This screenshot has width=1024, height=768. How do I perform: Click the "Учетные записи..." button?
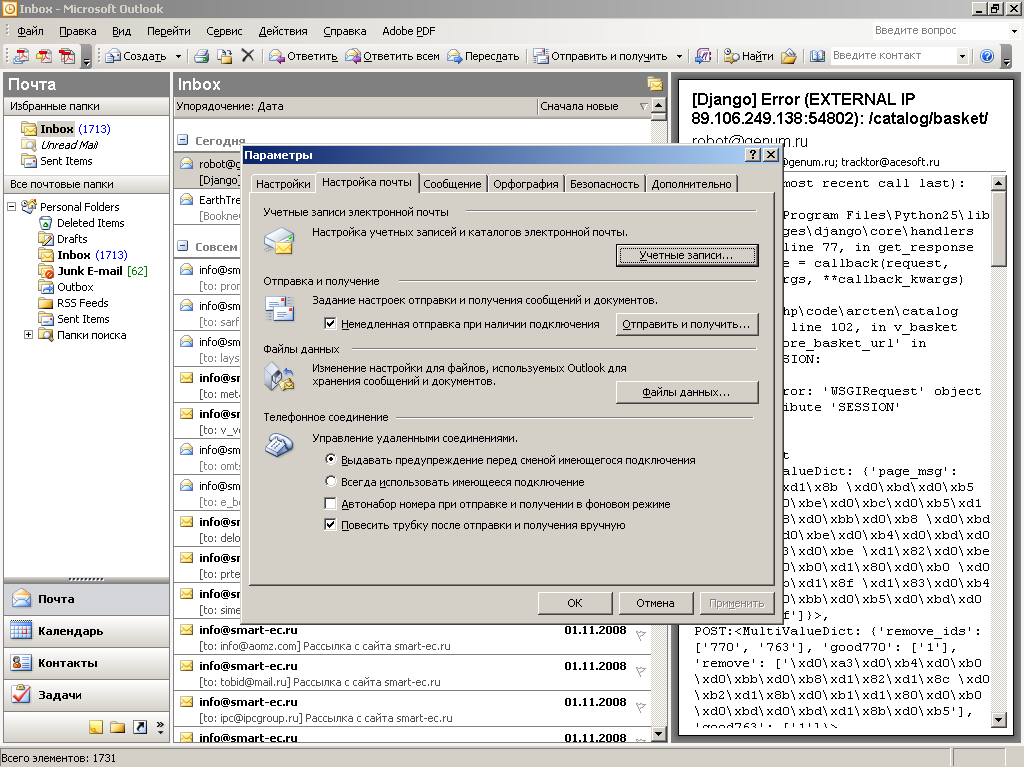coord(686,256)
